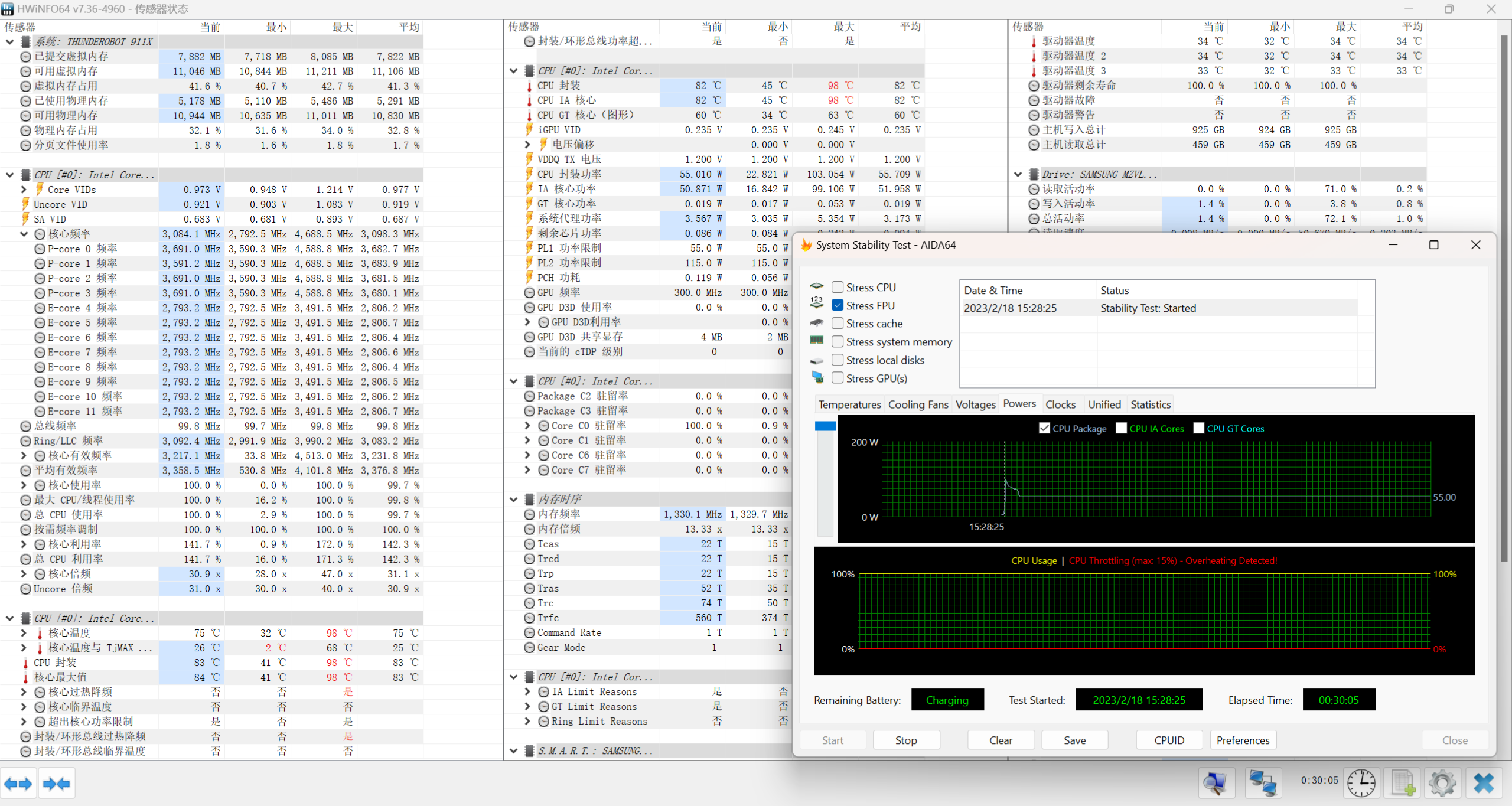Open the Statistics tab
Viewport: 1512px width, 806px height.
1151,404
